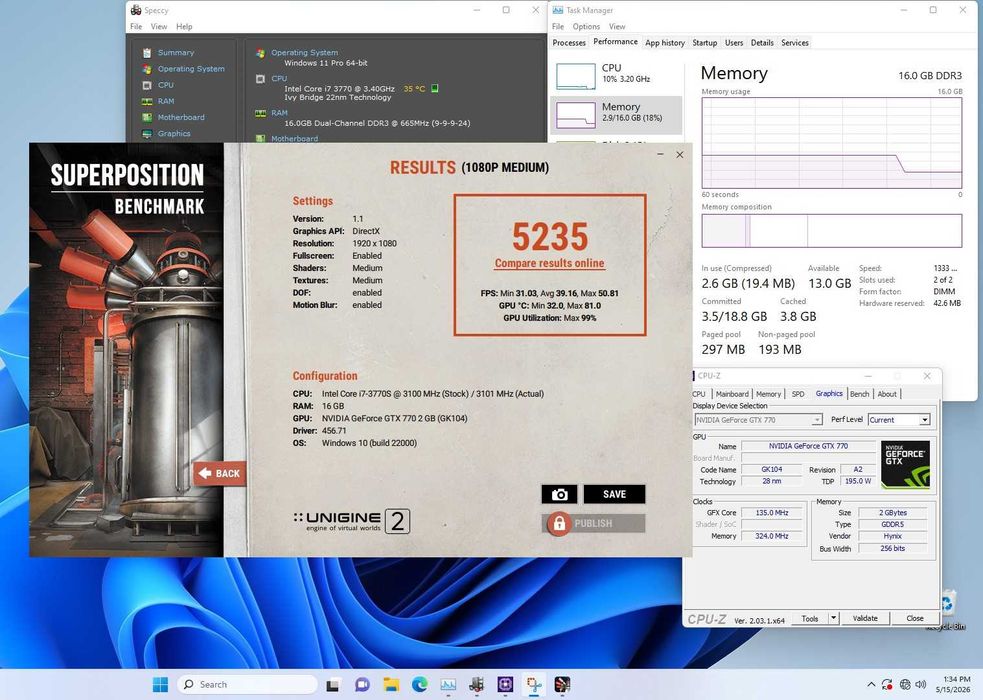
Task: Click GPU Name field in CPU-Z
Action: (808, 446)
